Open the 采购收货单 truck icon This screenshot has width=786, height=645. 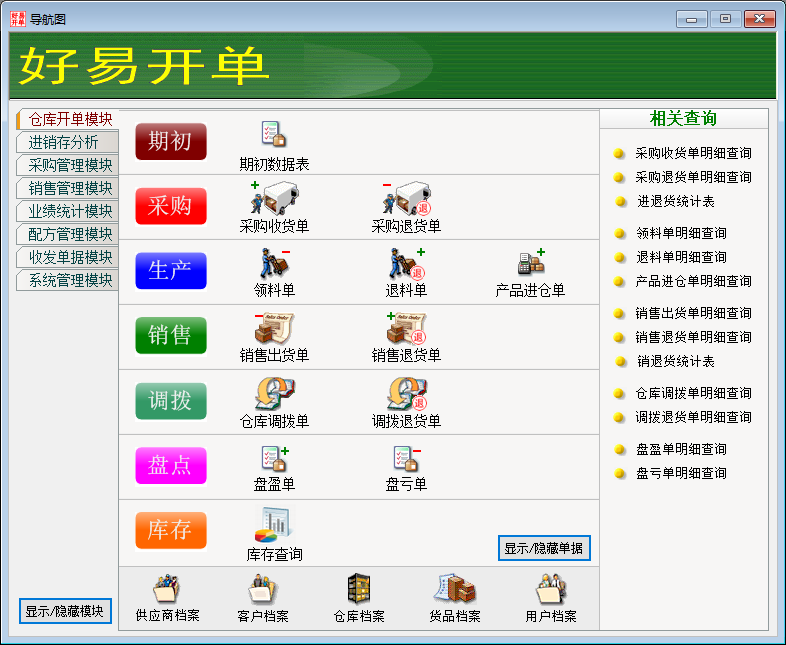[x=274, y=198]
